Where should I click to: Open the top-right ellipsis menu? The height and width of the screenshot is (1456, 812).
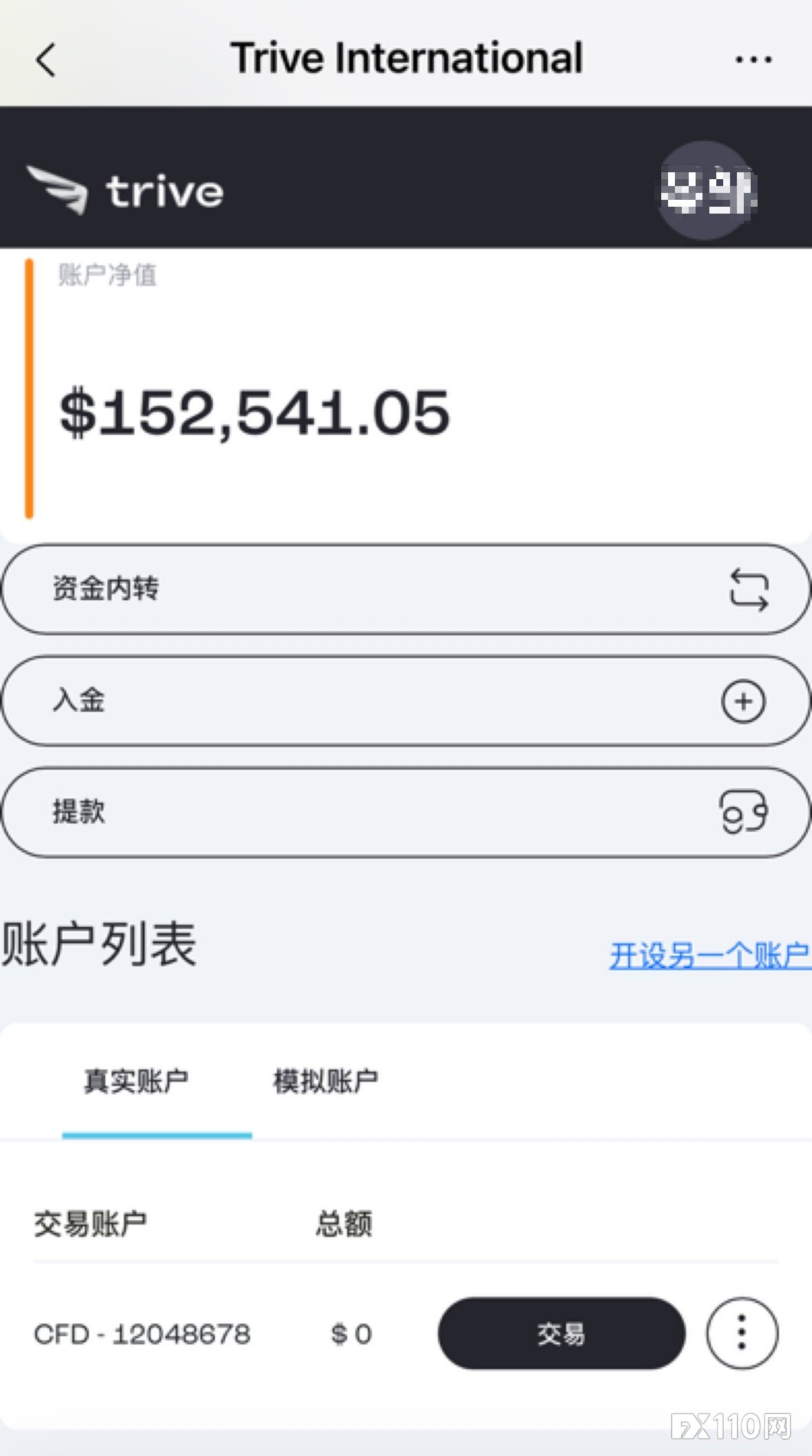pyautogui.click(x=753, y=59)
